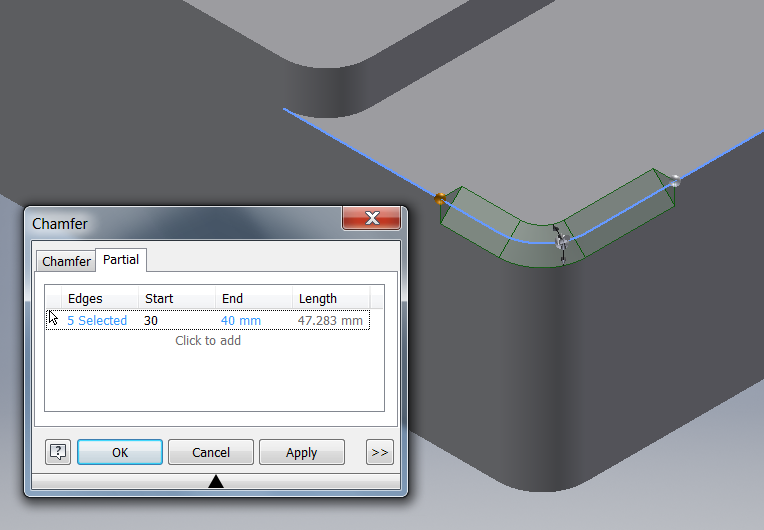Screen dimensions: 764x530
Task: Collapse dialog using the black triangle
Action: pos(215,482)
